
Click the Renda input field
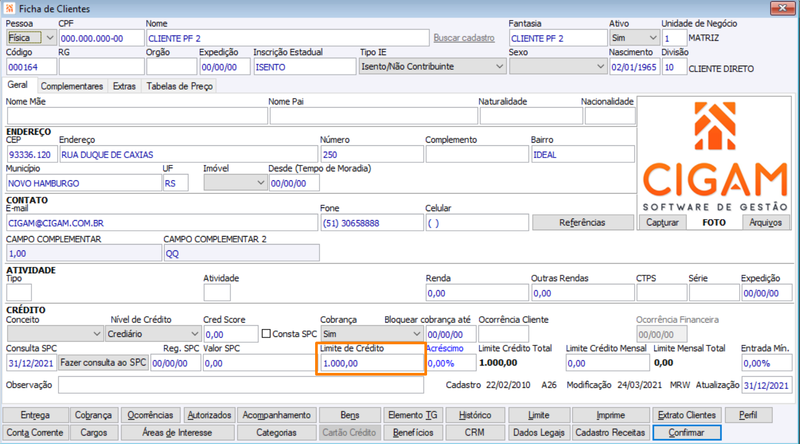[x=477, y=293]
